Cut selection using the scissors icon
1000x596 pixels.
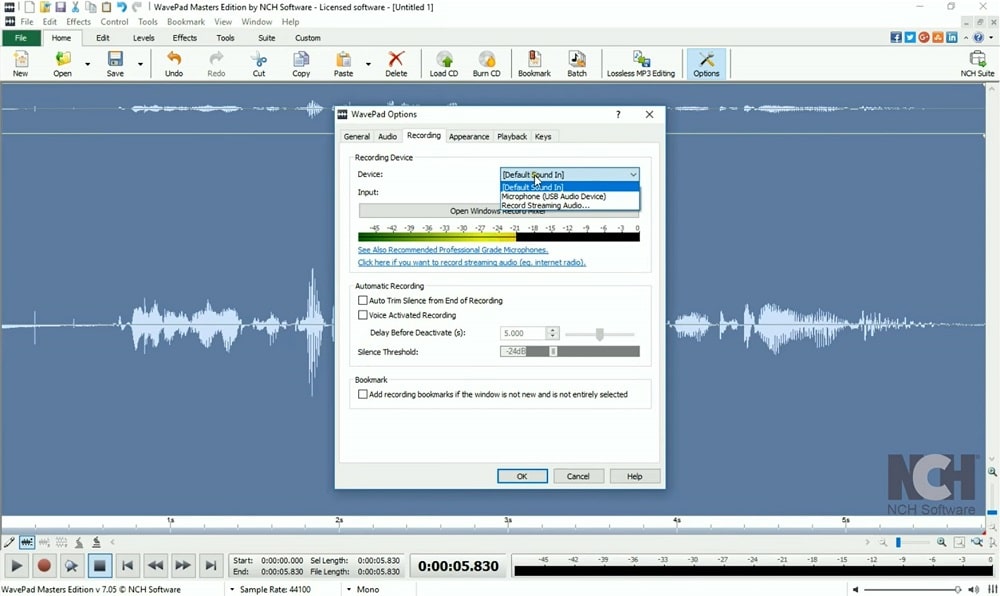(258, 64)
